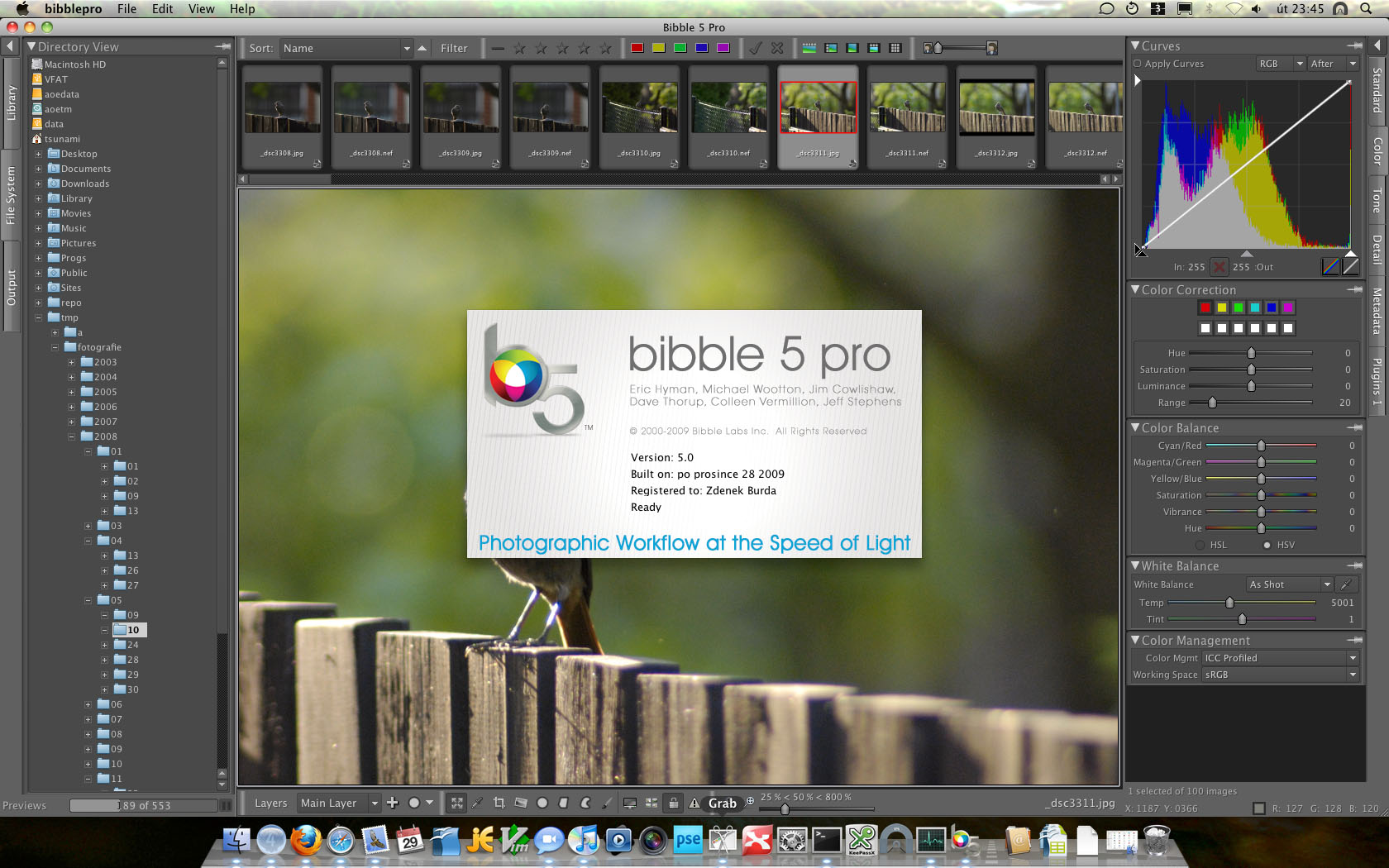This screenshot has height=868, width=1389.
Task: Toggle the last white checkbox under Color Correction
Action: (x=1288, y=328)
